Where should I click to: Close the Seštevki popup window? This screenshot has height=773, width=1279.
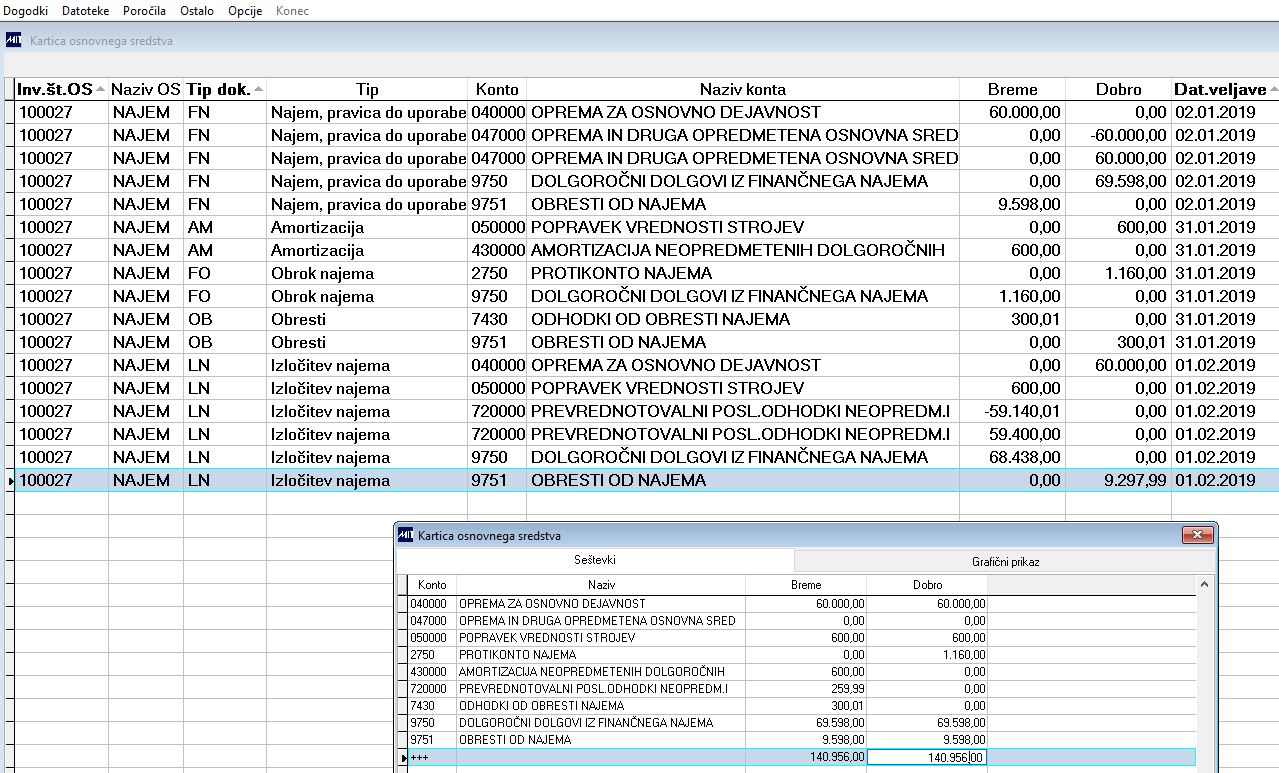pyautogui.click(x=1196, y=535)
